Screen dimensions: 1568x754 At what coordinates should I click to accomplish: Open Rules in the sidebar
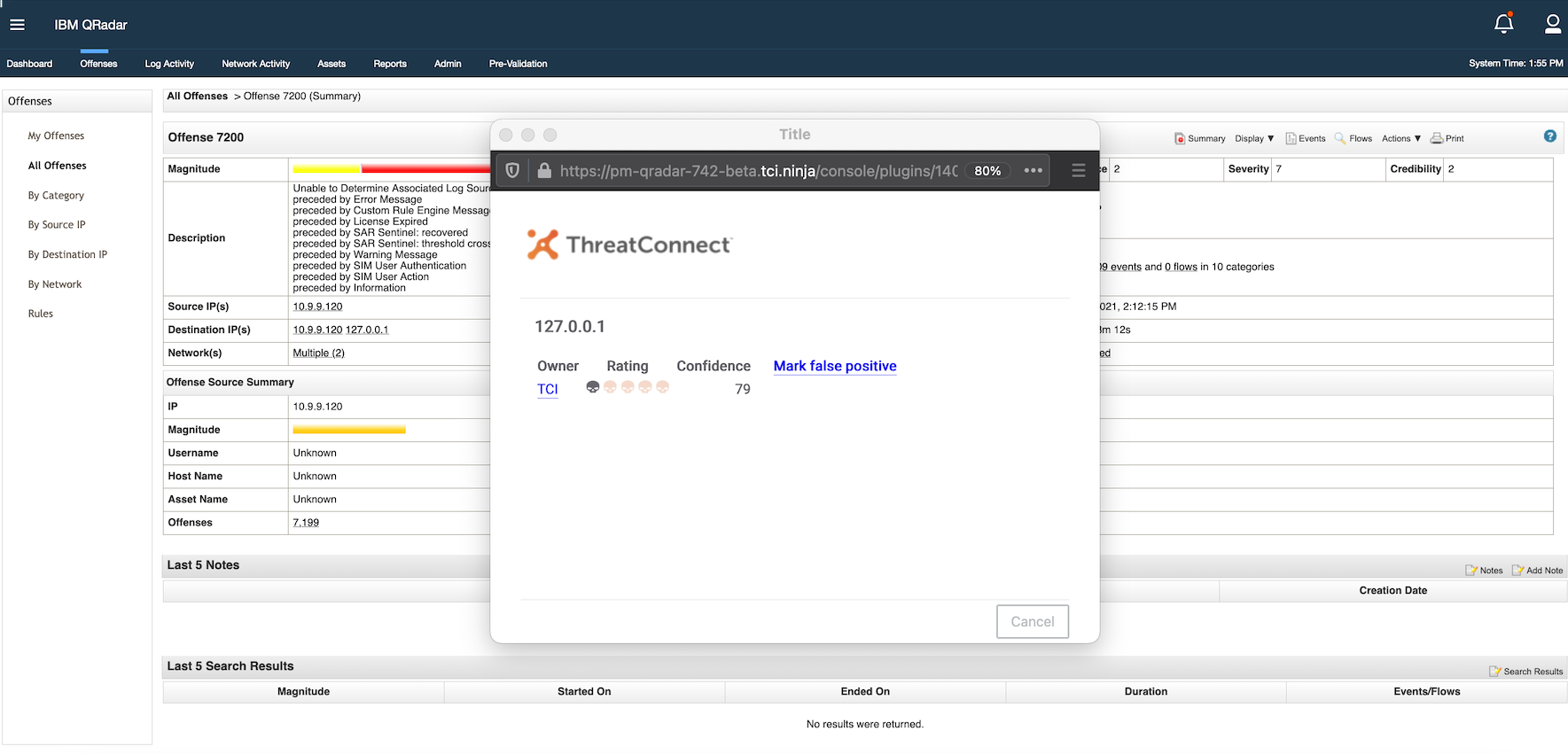[41, 314]
